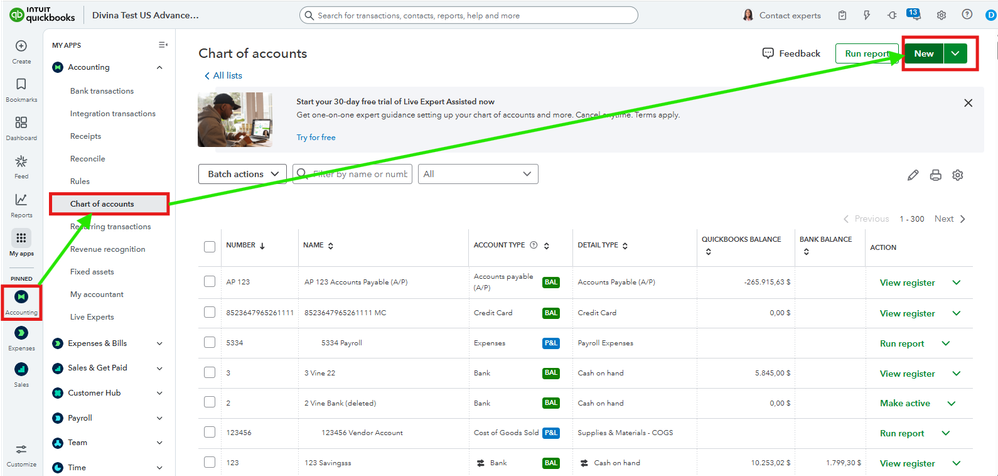Image resolution: width=998 pixels, height=476 pixels.
Task: Expand the Payroll section
Action: 159,418
